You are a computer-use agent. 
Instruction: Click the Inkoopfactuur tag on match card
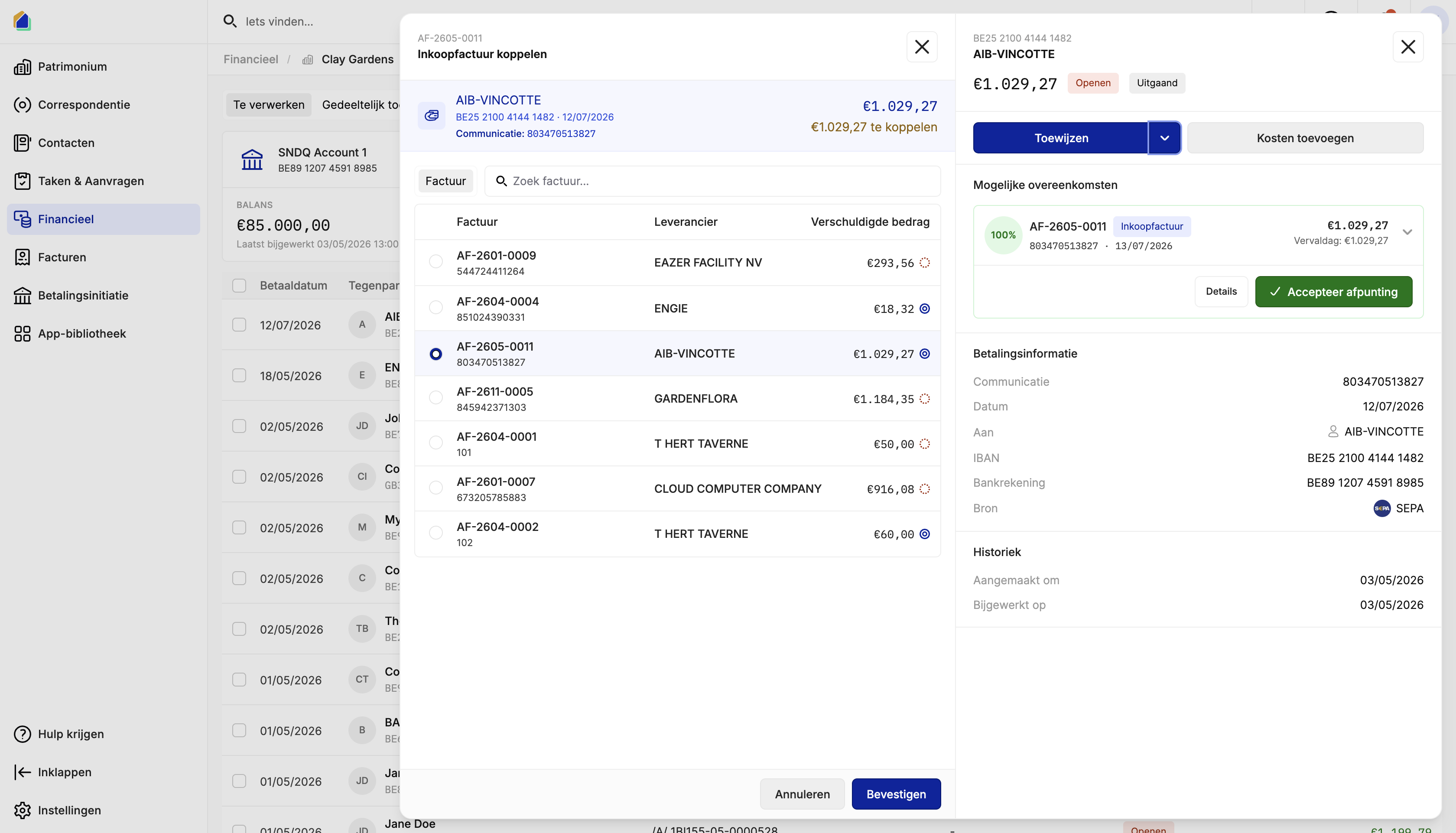1152,227
